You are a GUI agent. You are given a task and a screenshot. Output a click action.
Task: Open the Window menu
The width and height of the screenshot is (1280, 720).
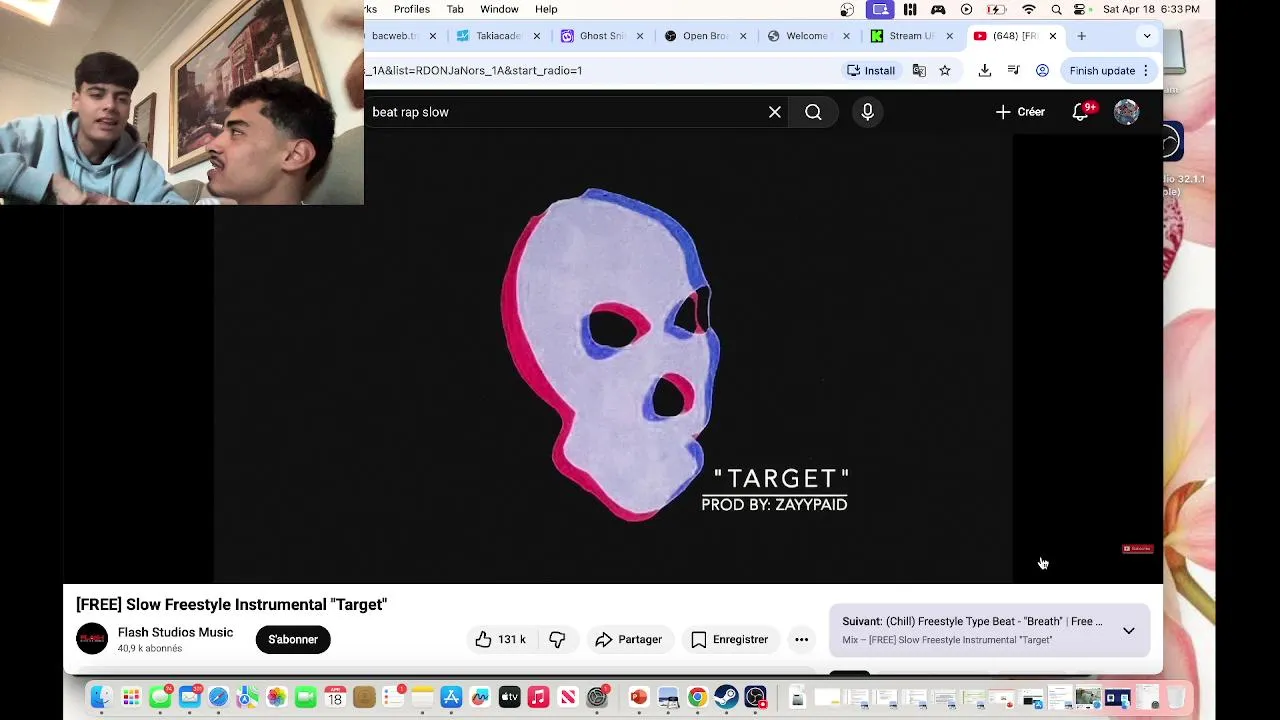[499, 9]
